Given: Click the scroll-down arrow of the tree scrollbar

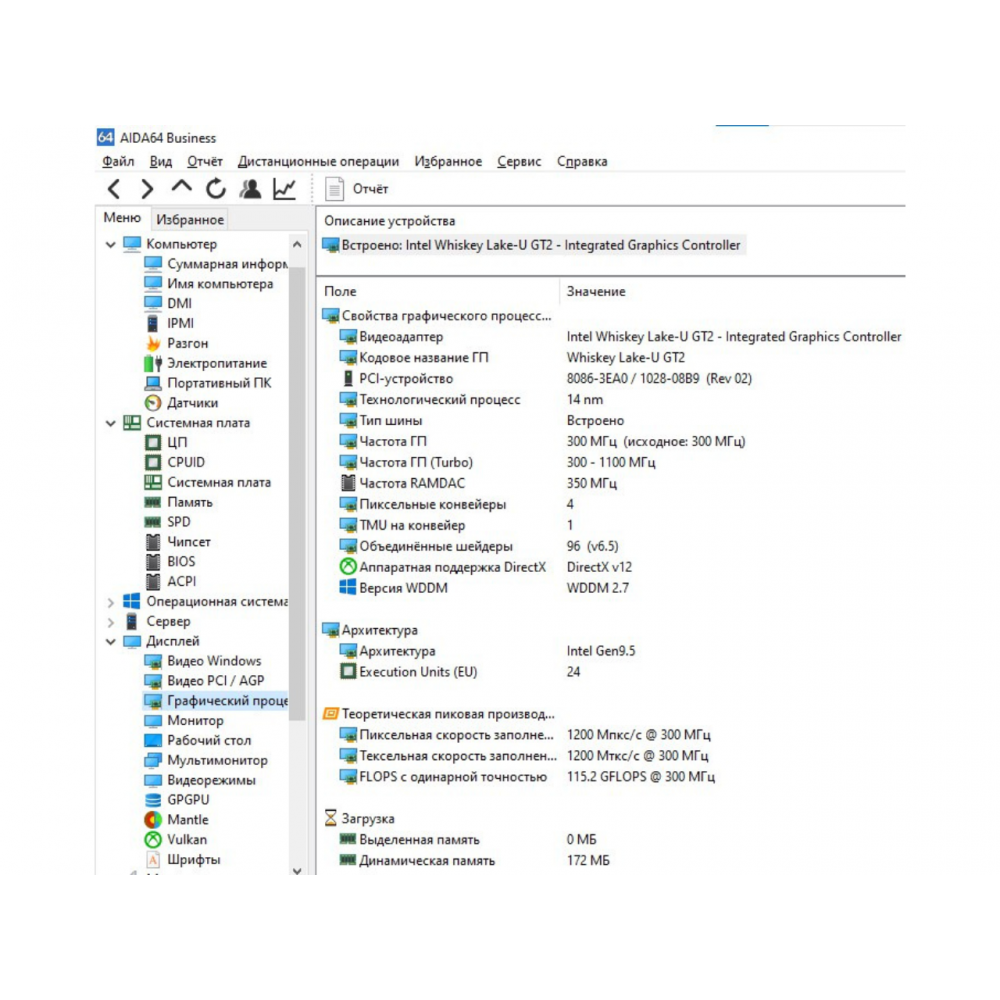Looking at the screenshot, I should click(297, 870).
